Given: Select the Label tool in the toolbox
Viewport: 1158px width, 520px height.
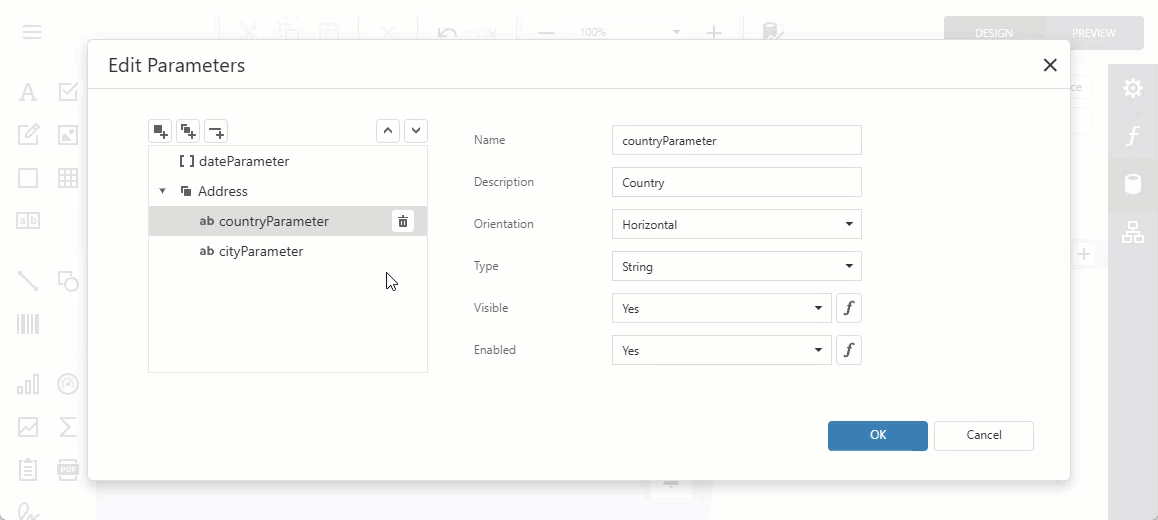Looking at the screenshot, I should coord(28,92).
